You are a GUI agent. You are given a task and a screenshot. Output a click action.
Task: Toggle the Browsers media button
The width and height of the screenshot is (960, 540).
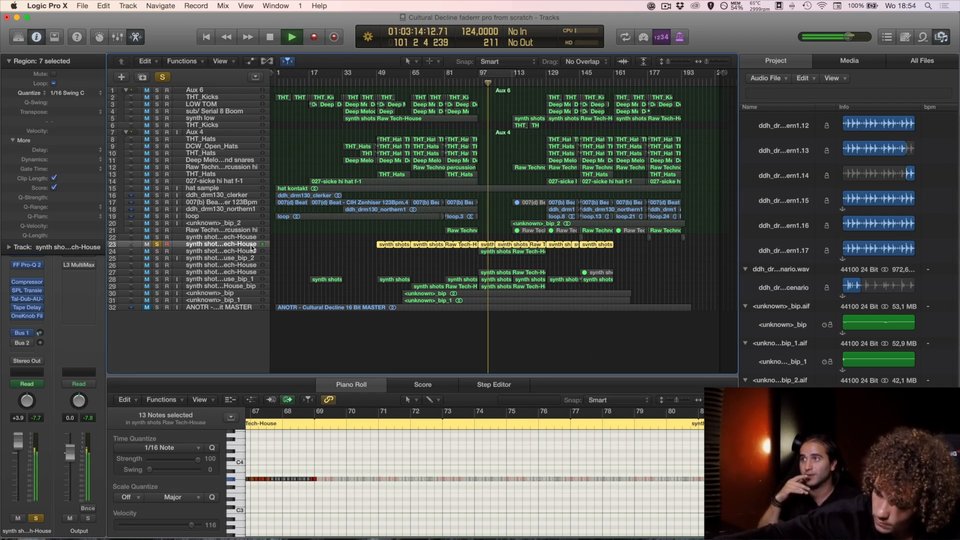coord(941,37)
